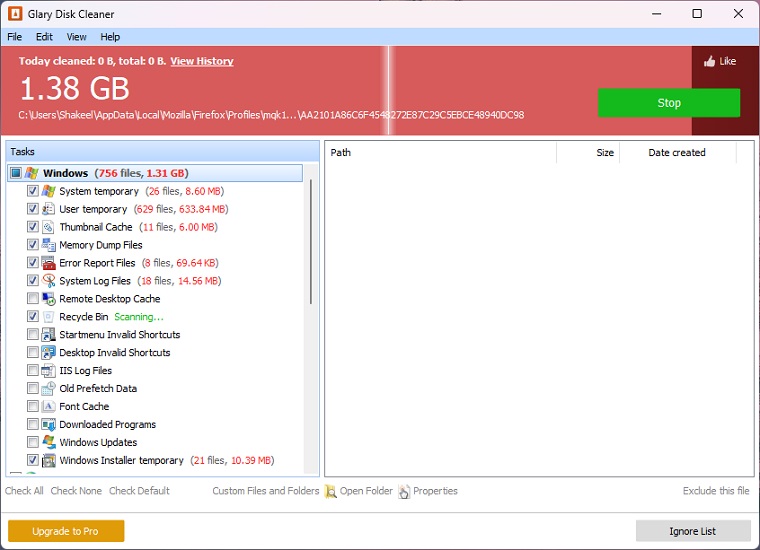Viewport: 760px width, 550px height.
Task: Click Exclude this file
Action: [716, 491]
